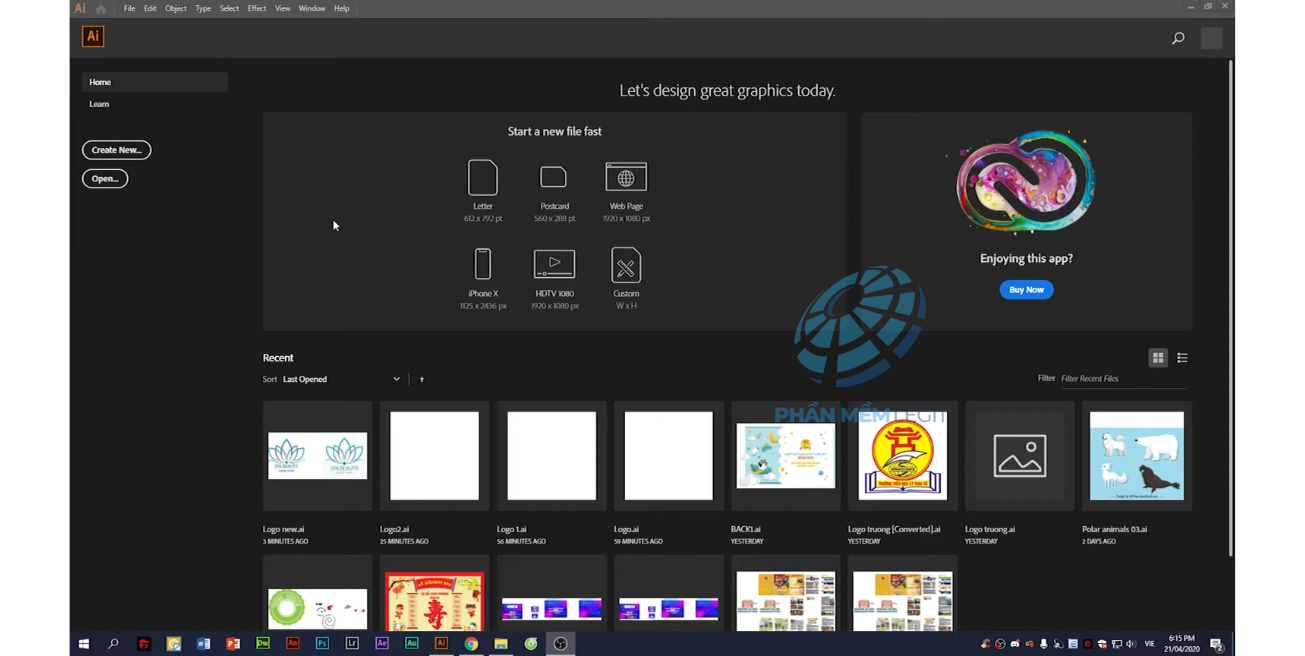This screenshot has width=1305, height=656.
Task: Open the search magnifier in Illustrator's header
Action: 1178,38
